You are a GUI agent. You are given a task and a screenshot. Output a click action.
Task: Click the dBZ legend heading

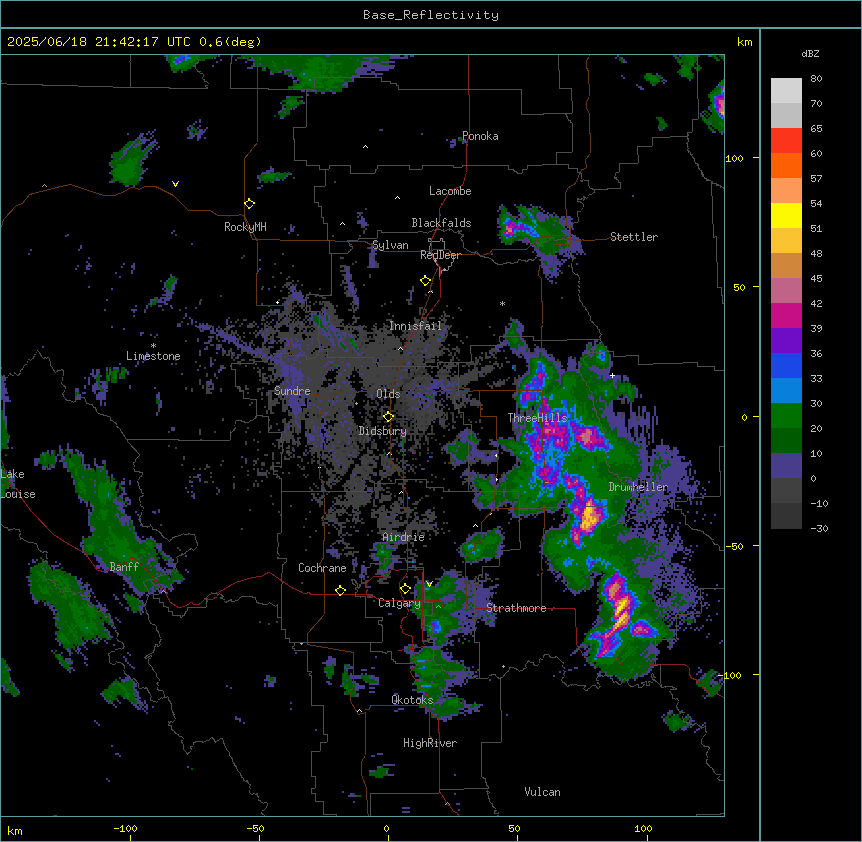point(810,53)
